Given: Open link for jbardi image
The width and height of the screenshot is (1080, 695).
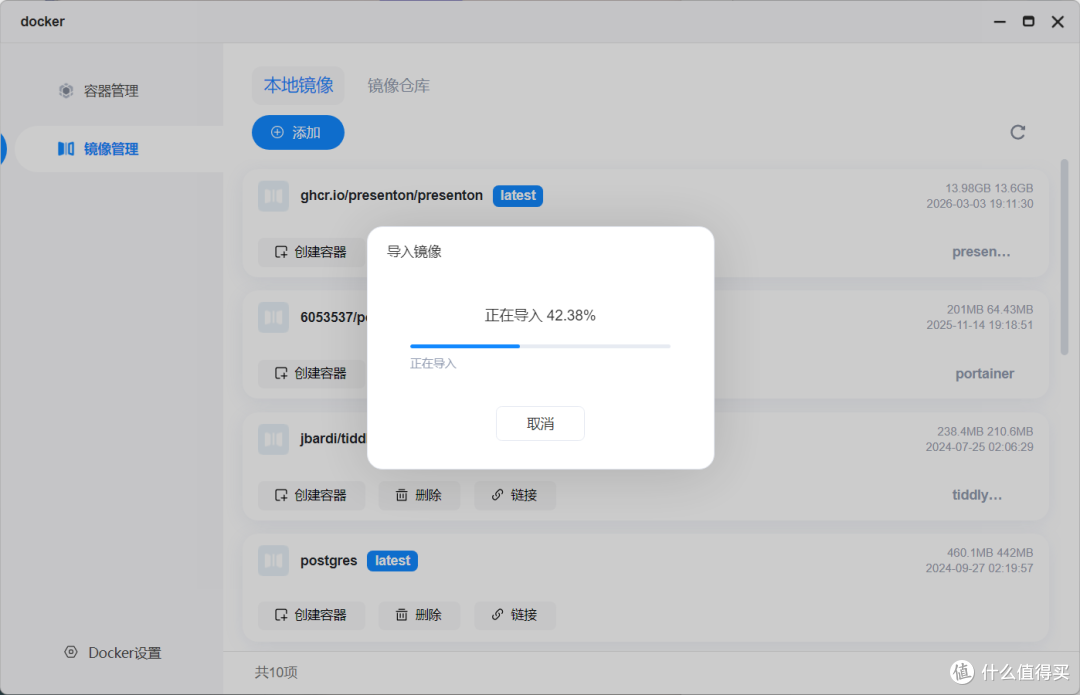Looking at the screenshot, I should 515,495.
